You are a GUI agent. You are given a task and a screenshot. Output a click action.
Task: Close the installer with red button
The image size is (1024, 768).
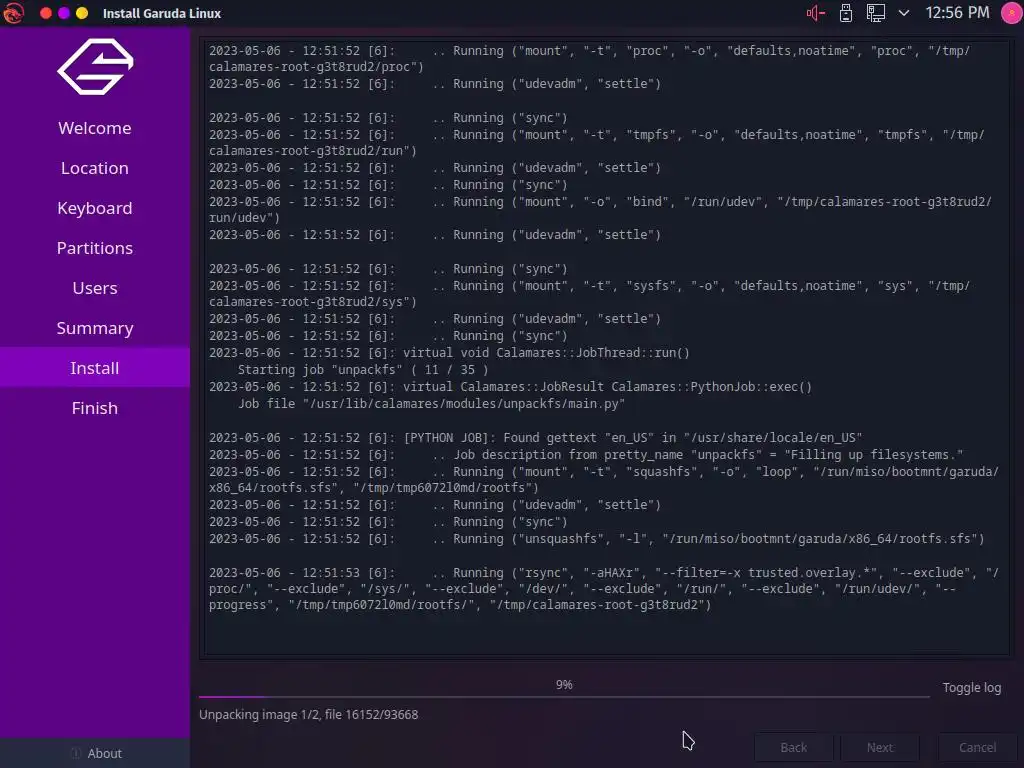coord(46,13)
